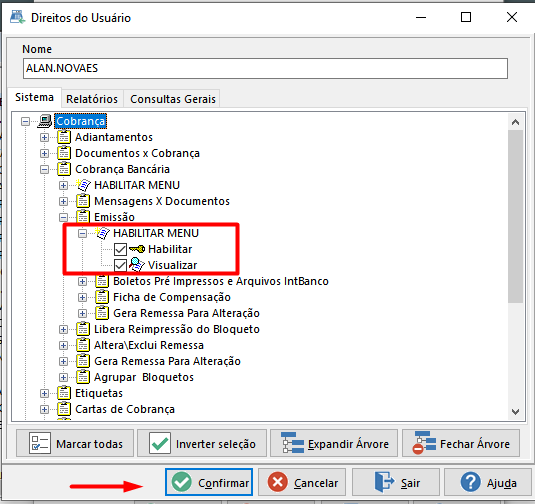Expand the Mensagens X Documentos node
This screenshot has width=535, height=504.
(x=63, y=201)
